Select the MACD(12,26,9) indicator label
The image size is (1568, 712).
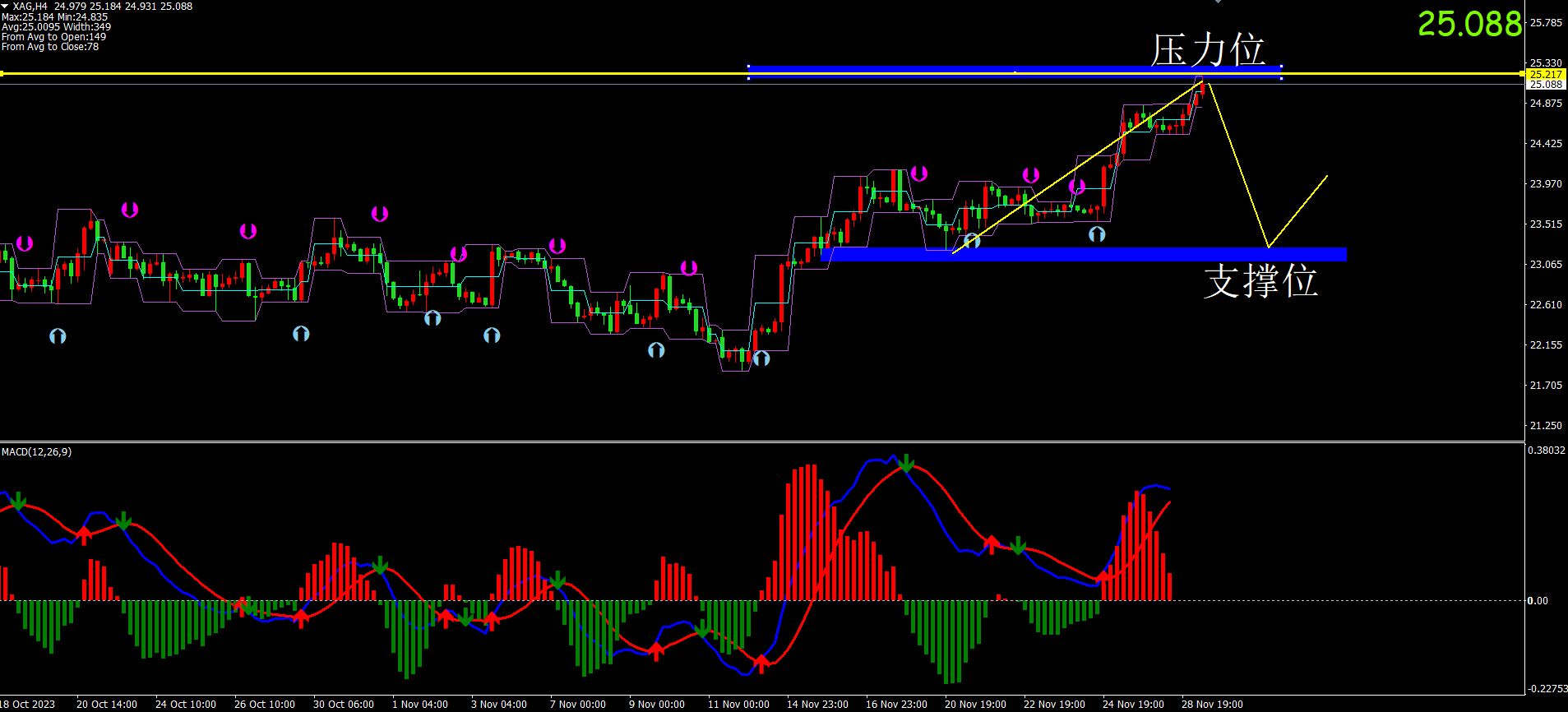tap(37, 452)
